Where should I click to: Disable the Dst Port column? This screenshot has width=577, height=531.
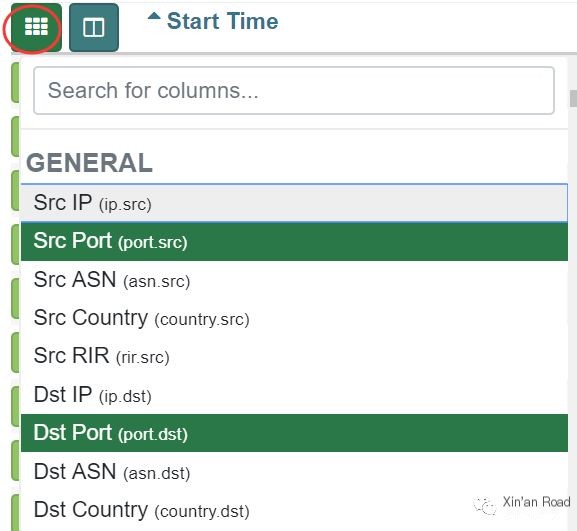tap(294, 433)
